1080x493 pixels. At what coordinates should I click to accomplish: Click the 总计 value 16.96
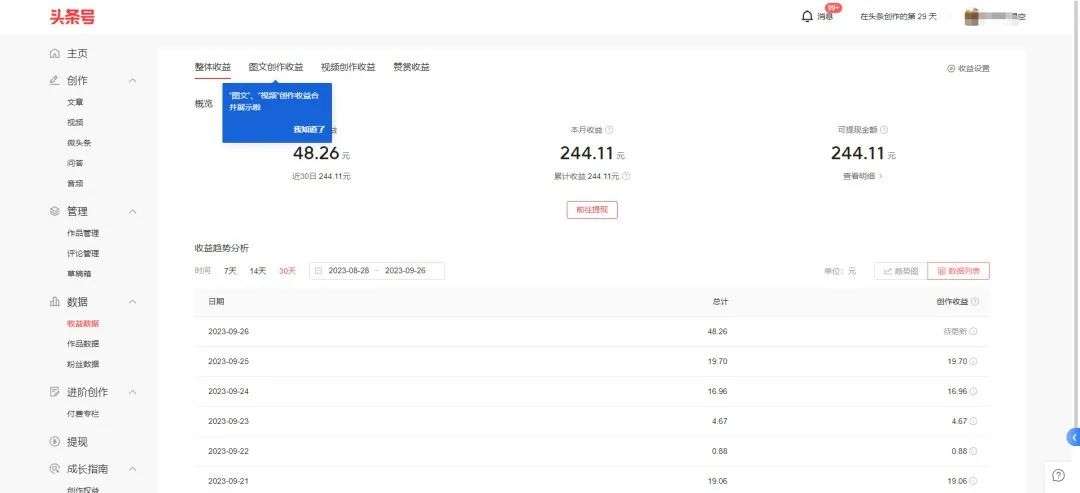pos(718,391)
